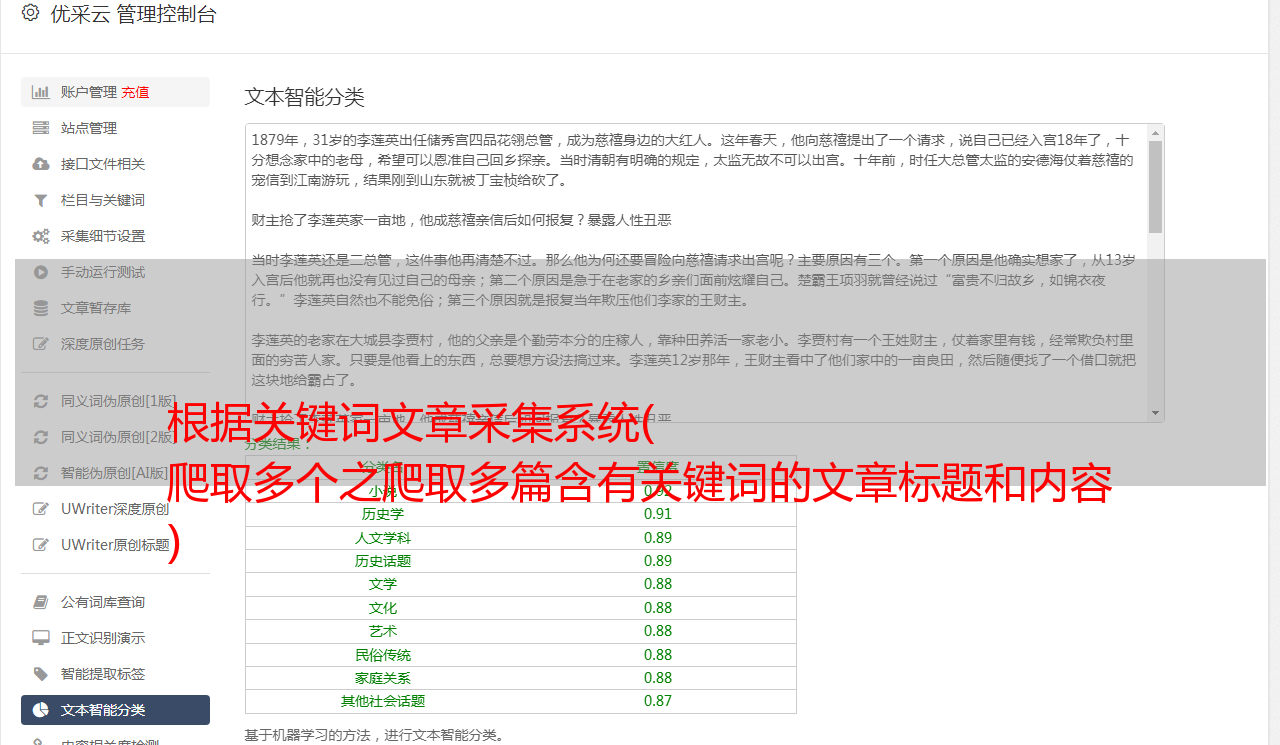Click the 接口文件相关 cloud icon
Image resolution: width=1280 pixels, height=745 pixels.
point(41,164)
